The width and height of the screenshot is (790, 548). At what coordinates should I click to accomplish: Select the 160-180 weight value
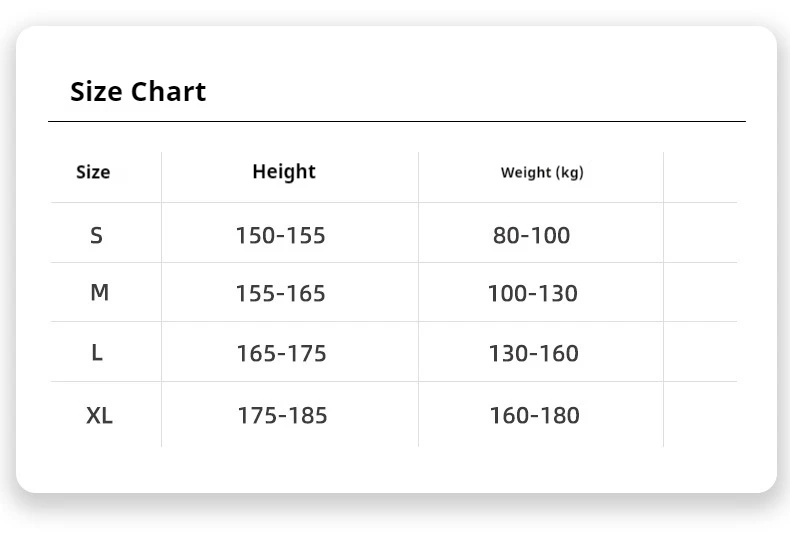click(x=534, y=415)
